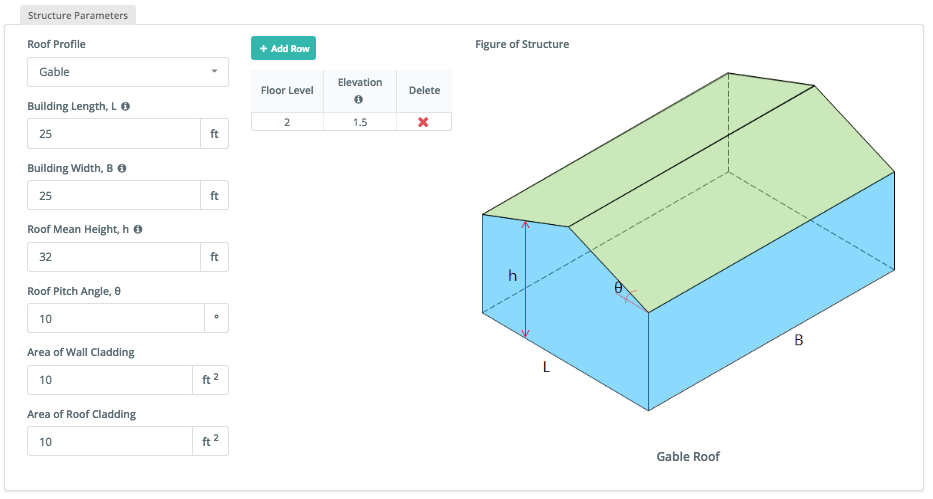The image size is (933, 499).
Task: Click info icon next to Building Length
Action: [126, 106]
